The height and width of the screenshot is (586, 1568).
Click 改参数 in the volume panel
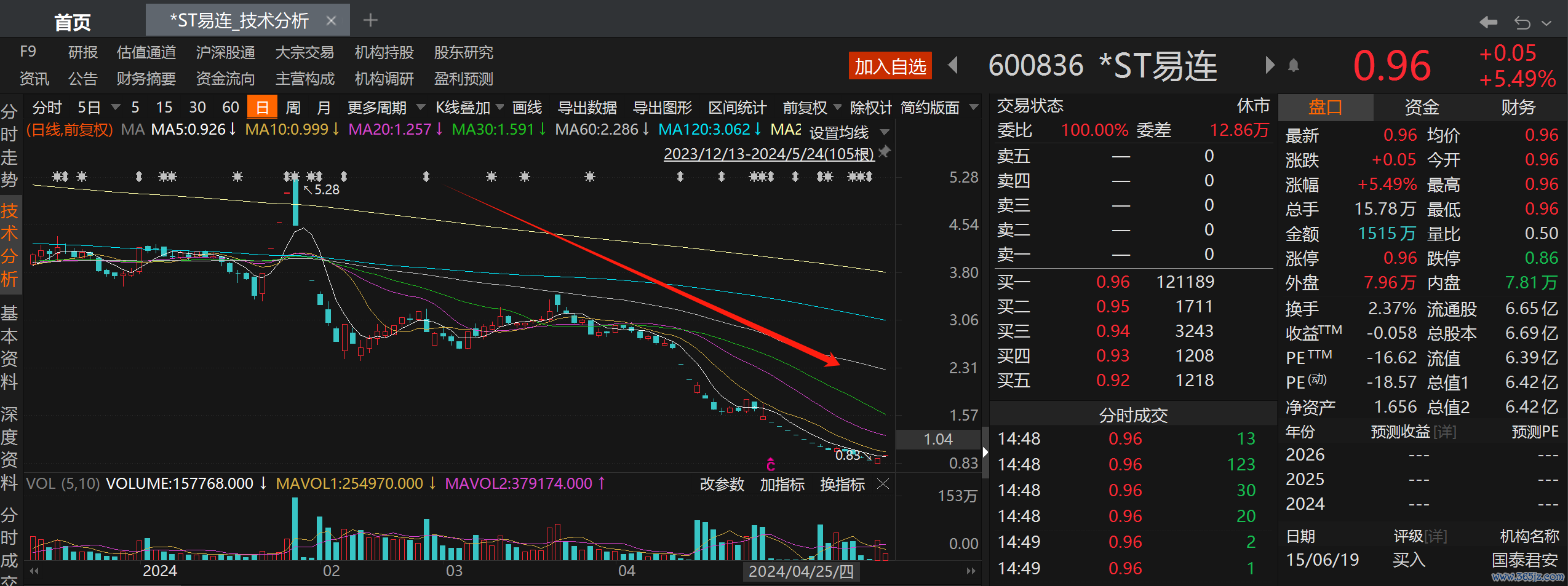pos(722,485)
